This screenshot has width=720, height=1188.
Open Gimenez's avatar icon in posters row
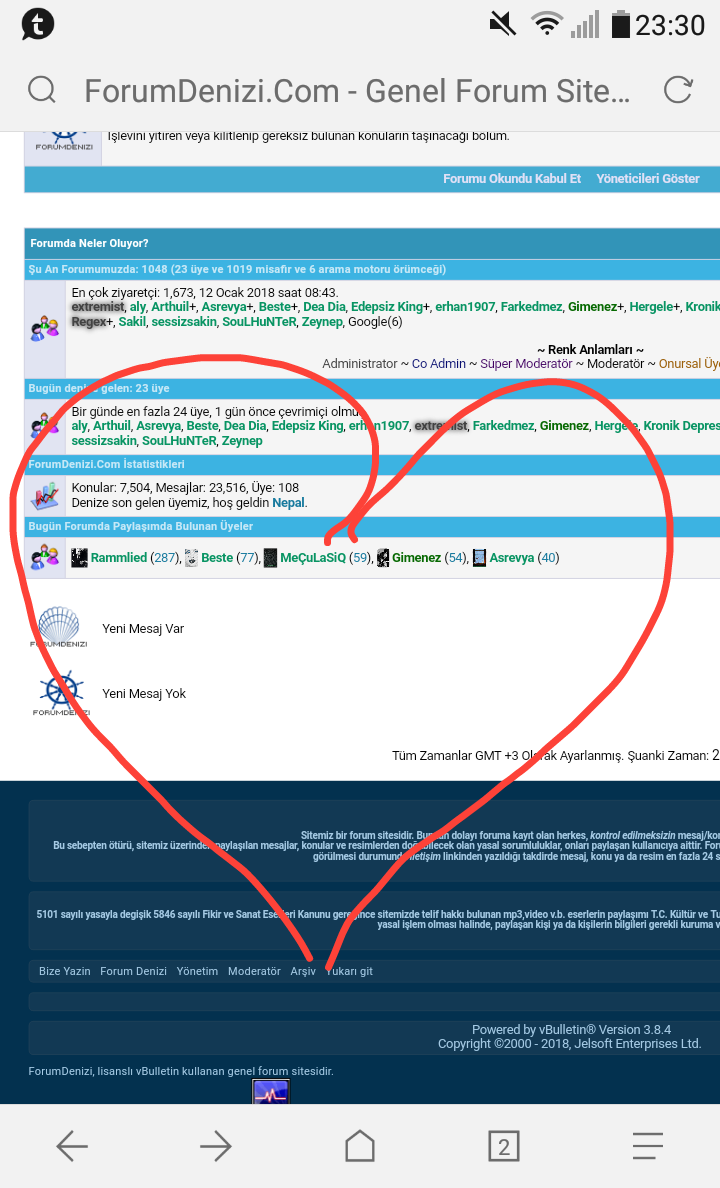pos(383,558)
